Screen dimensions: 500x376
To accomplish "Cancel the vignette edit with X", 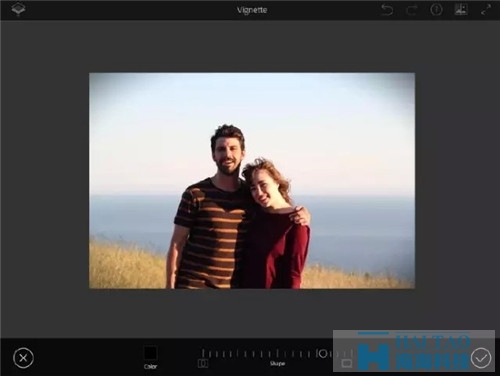I will click(23, 358).
